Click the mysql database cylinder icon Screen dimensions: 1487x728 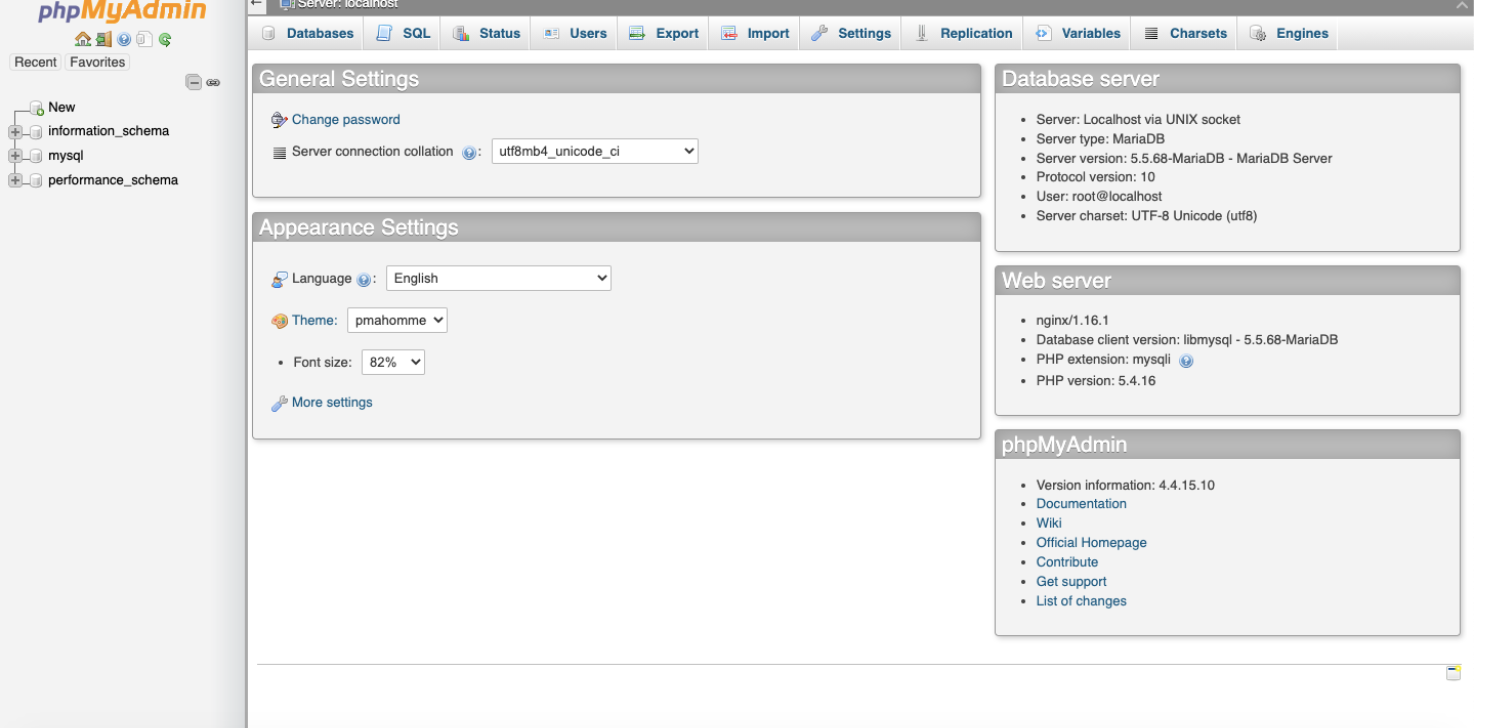pos(37,156)
